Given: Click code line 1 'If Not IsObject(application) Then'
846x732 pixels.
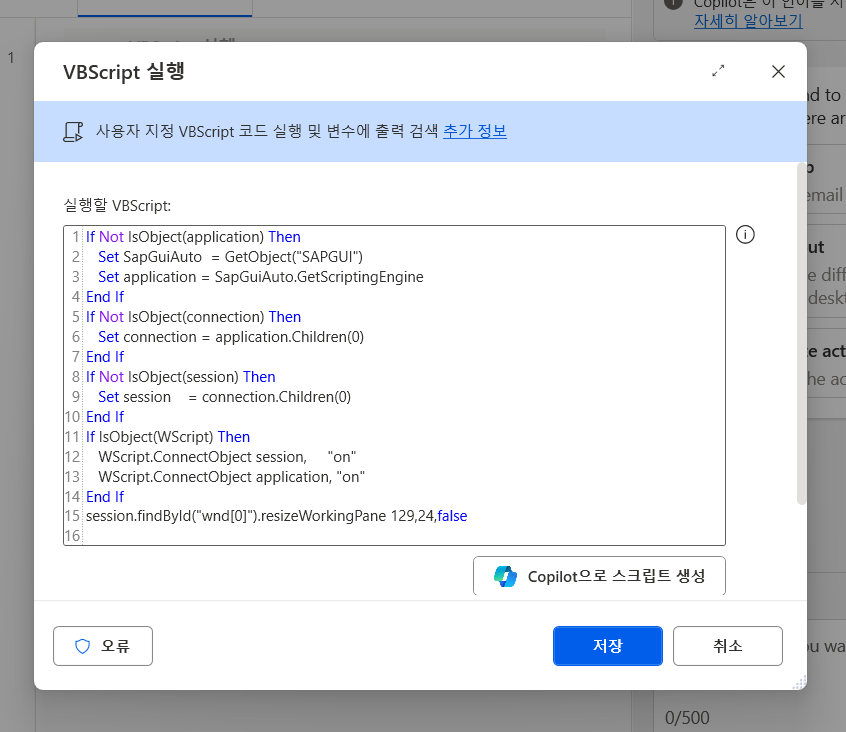Looking at the screenshot, I should point(193,237).
